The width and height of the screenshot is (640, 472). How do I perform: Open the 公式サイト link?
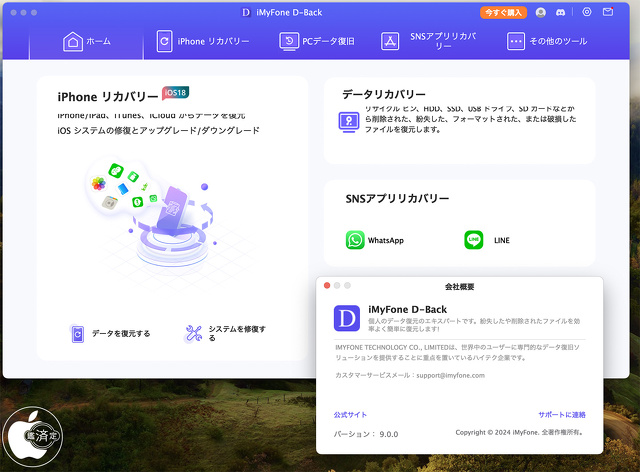pyautogui.click(x=350, y=415)
